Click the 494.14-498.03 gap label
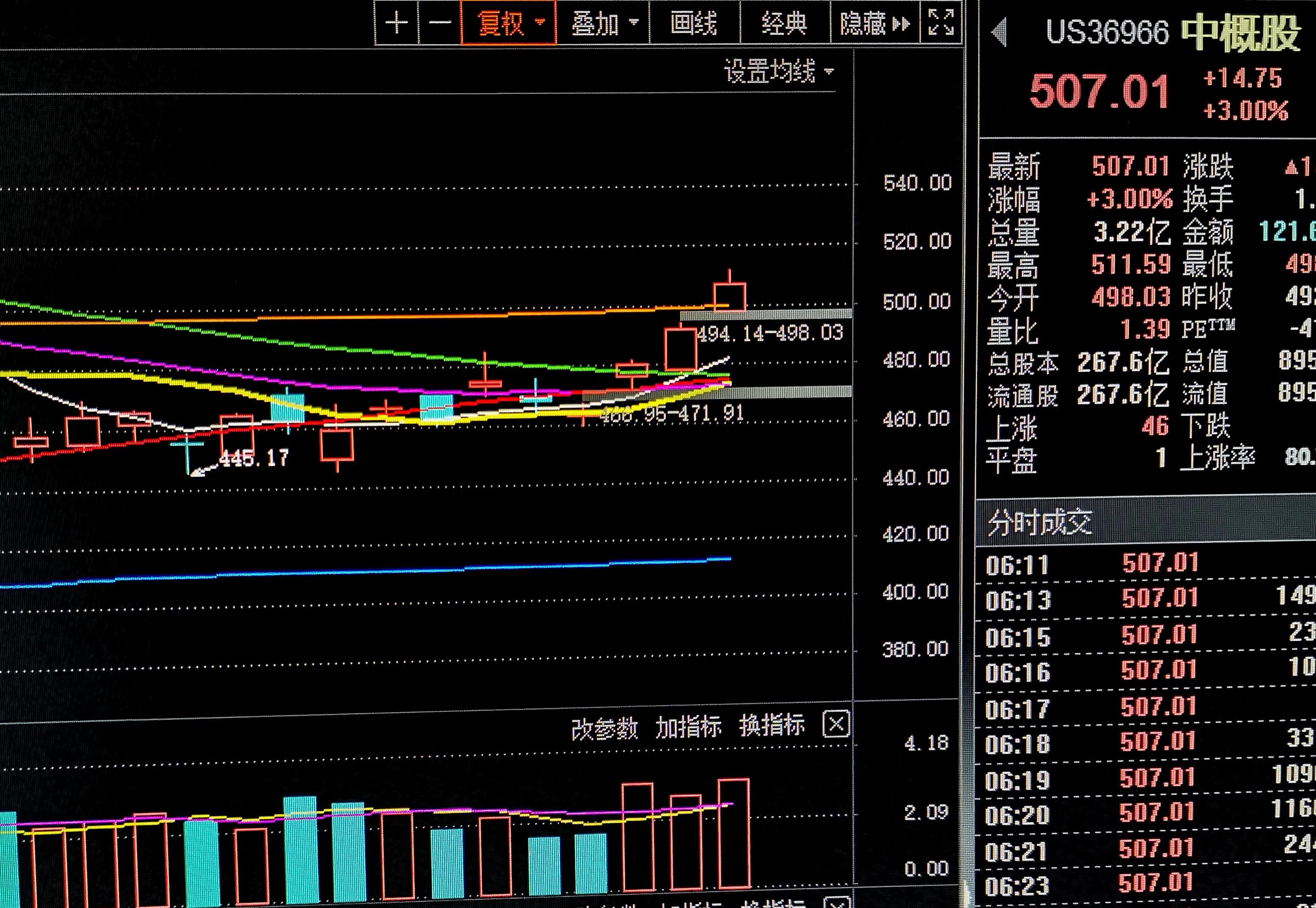The image size is (1316, 908). 770,333
